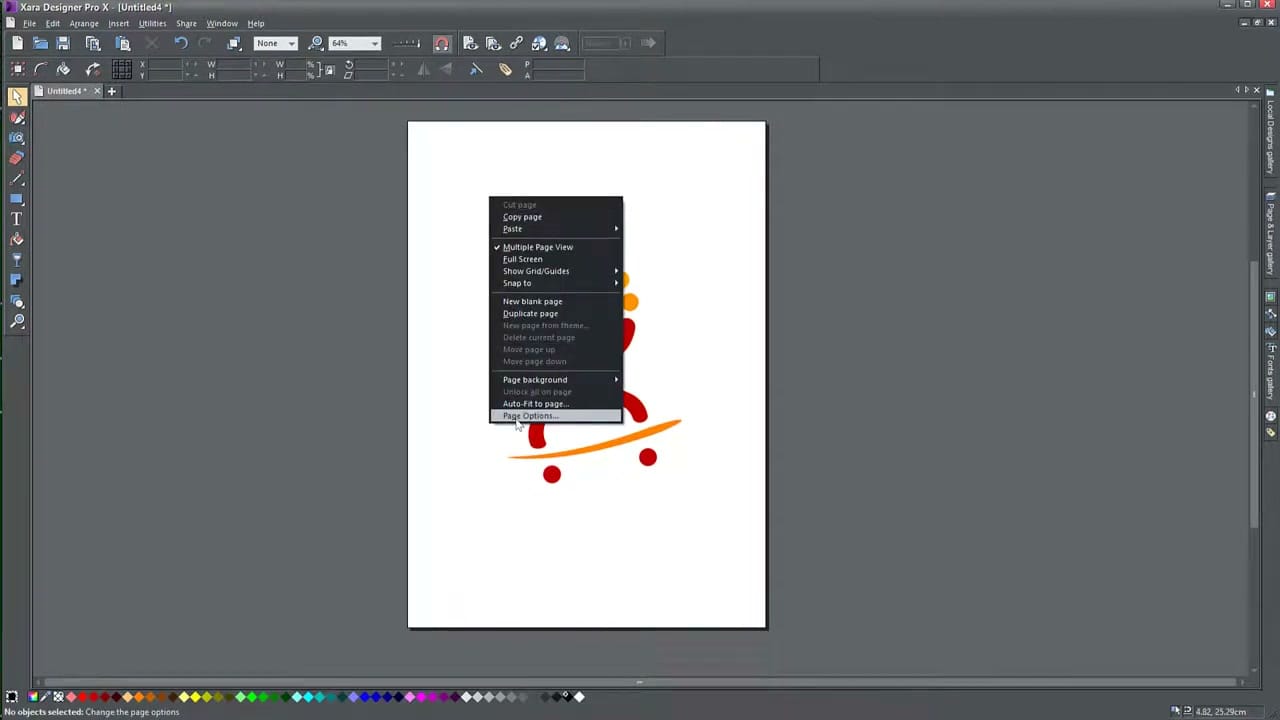This screenshot has height=720, width=1280.
Task: Open the zoom percentage dropdown
Action: (374, 43)
